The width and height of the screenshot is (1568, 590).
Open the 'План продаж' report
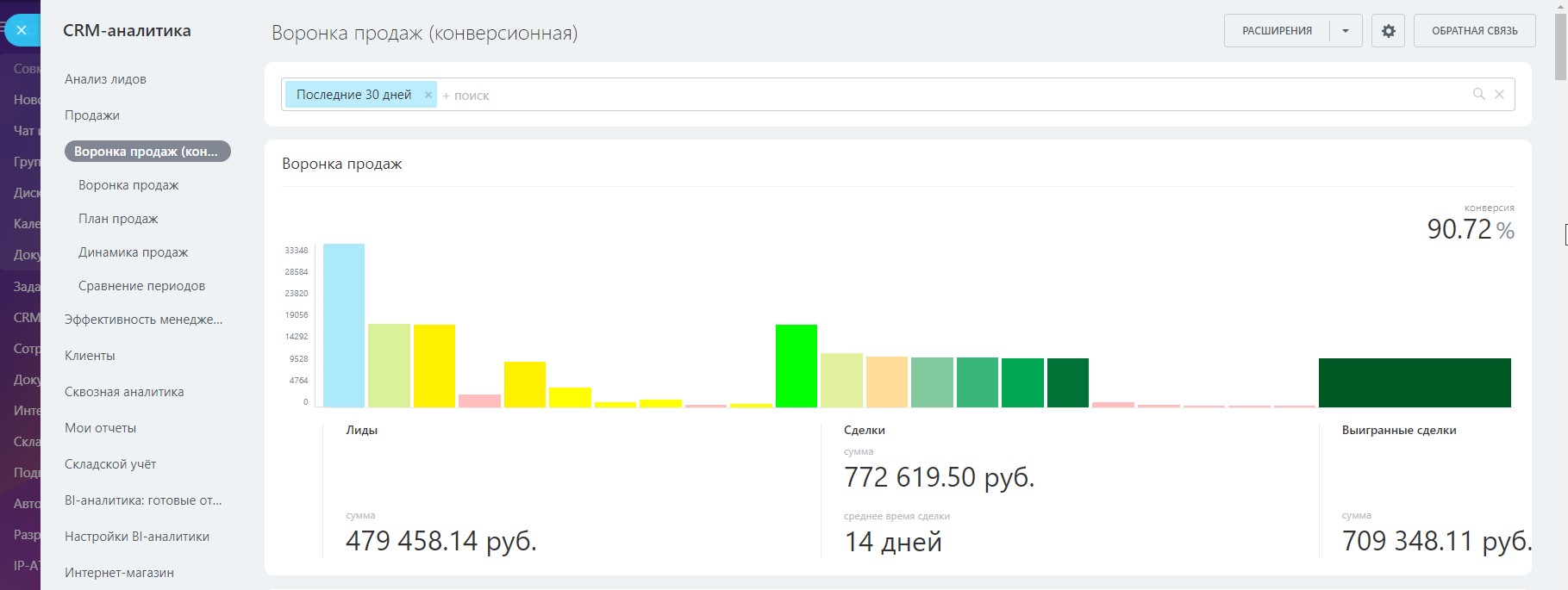coord(118,219)
